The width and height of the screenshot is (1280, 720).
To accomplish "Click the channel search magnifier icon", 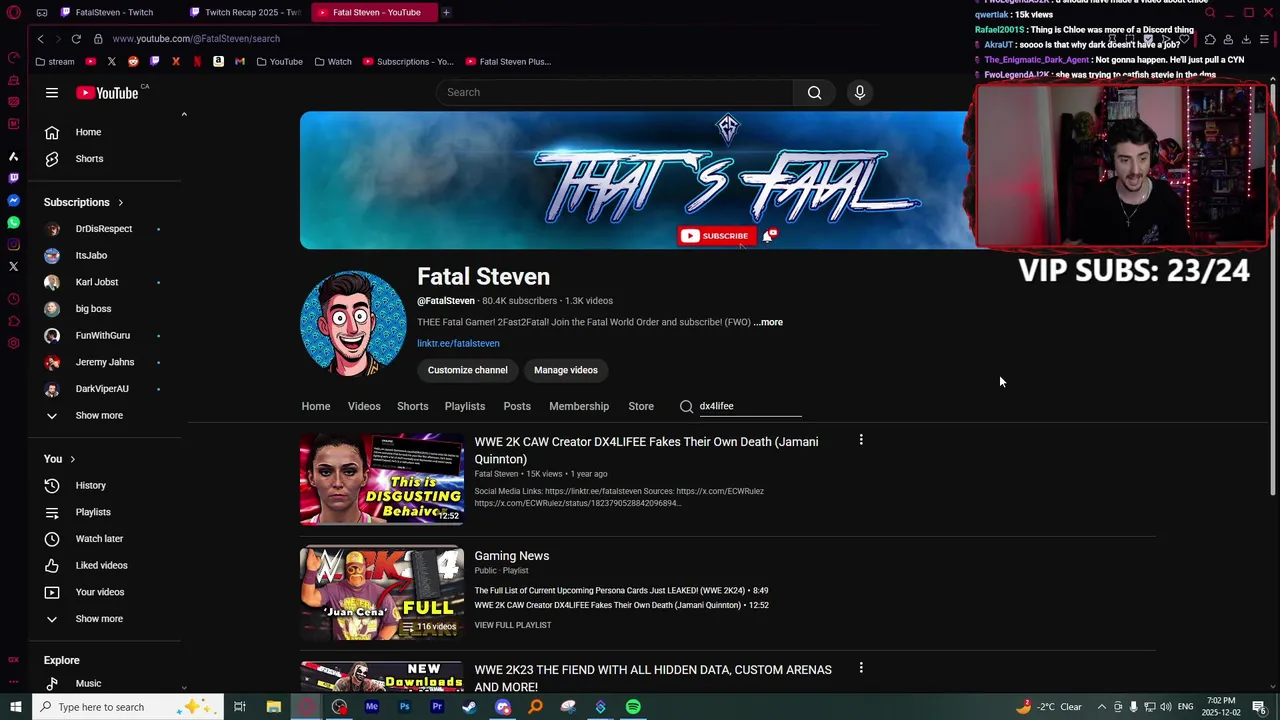I will 686,406.
